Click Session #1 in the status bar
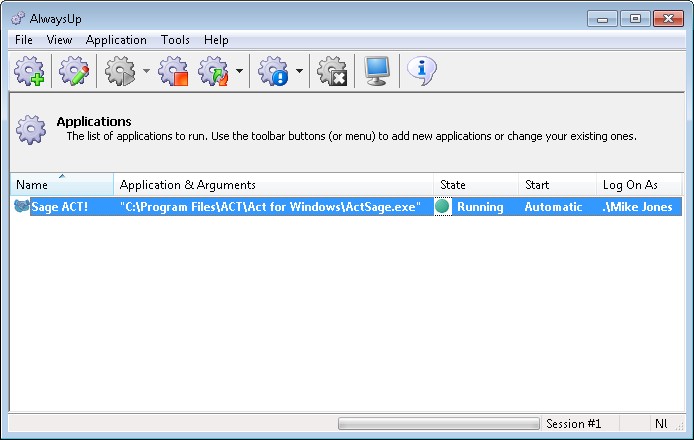Viewport: 694px width, 440px height. point(573,424)
